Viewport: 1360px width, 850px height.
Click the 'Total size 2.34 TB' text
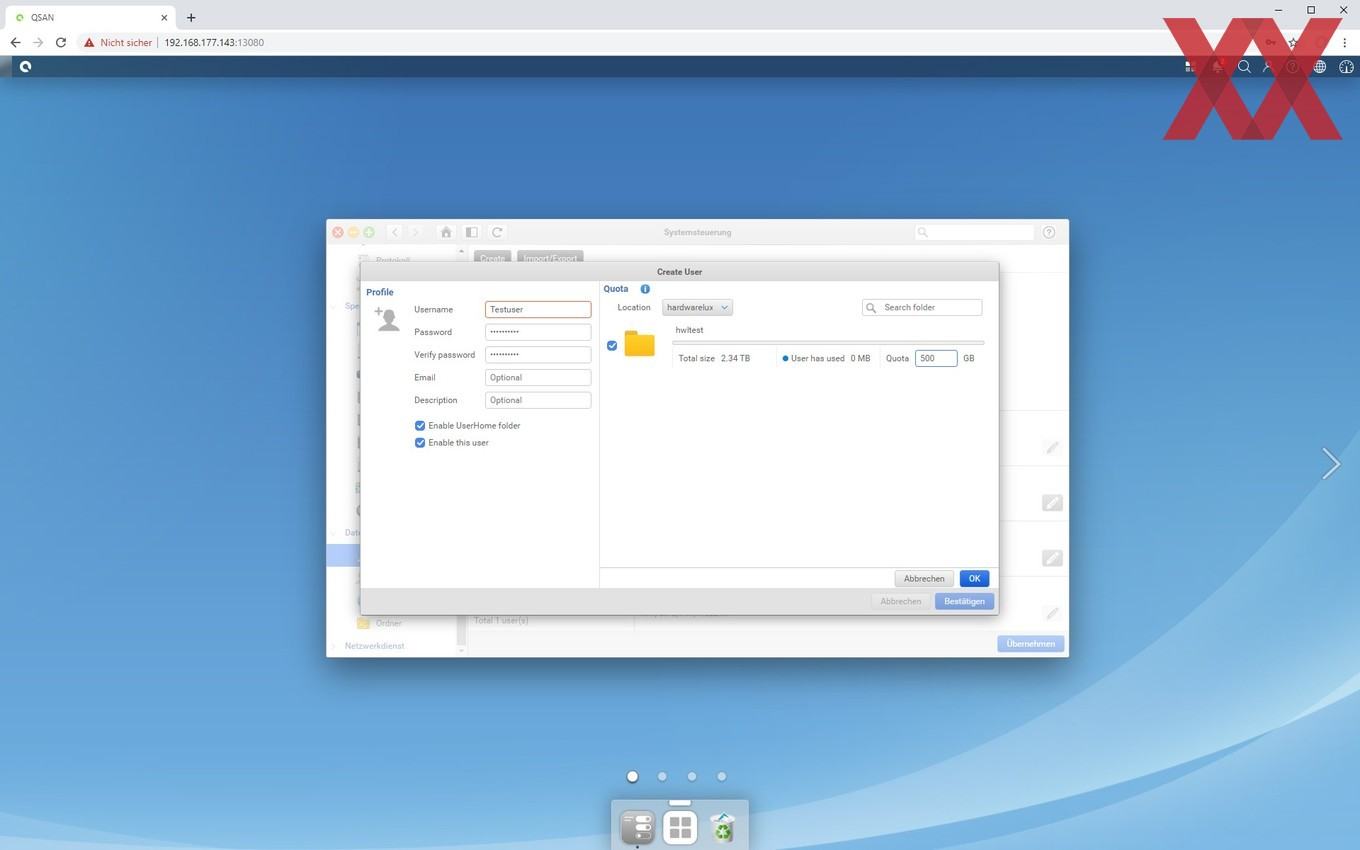click(x=714, y=358)
